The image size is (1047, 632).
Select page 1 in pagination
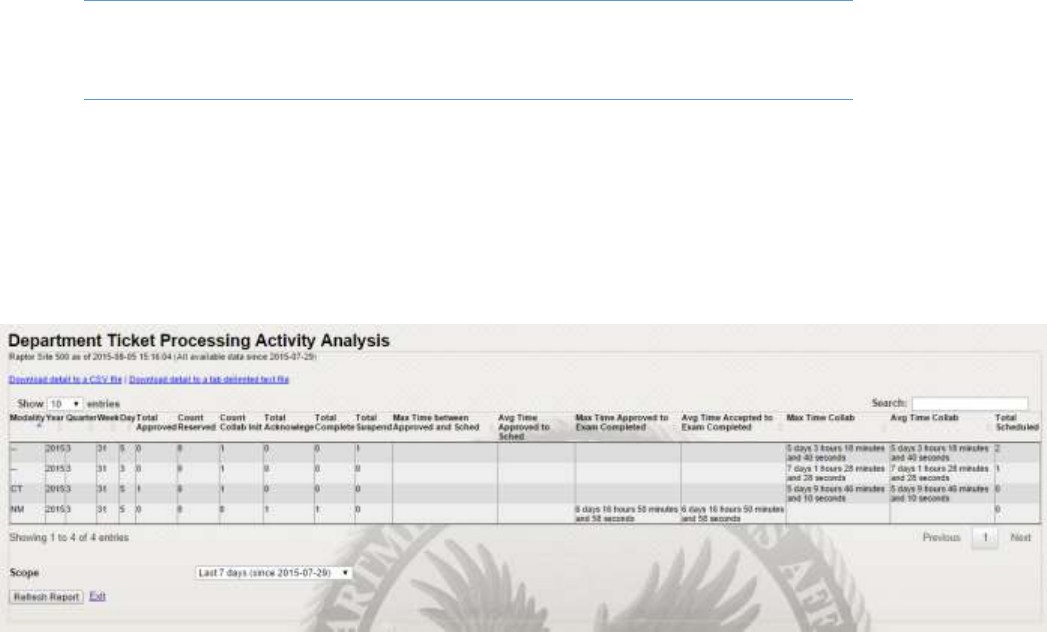[x=985, y=538]
